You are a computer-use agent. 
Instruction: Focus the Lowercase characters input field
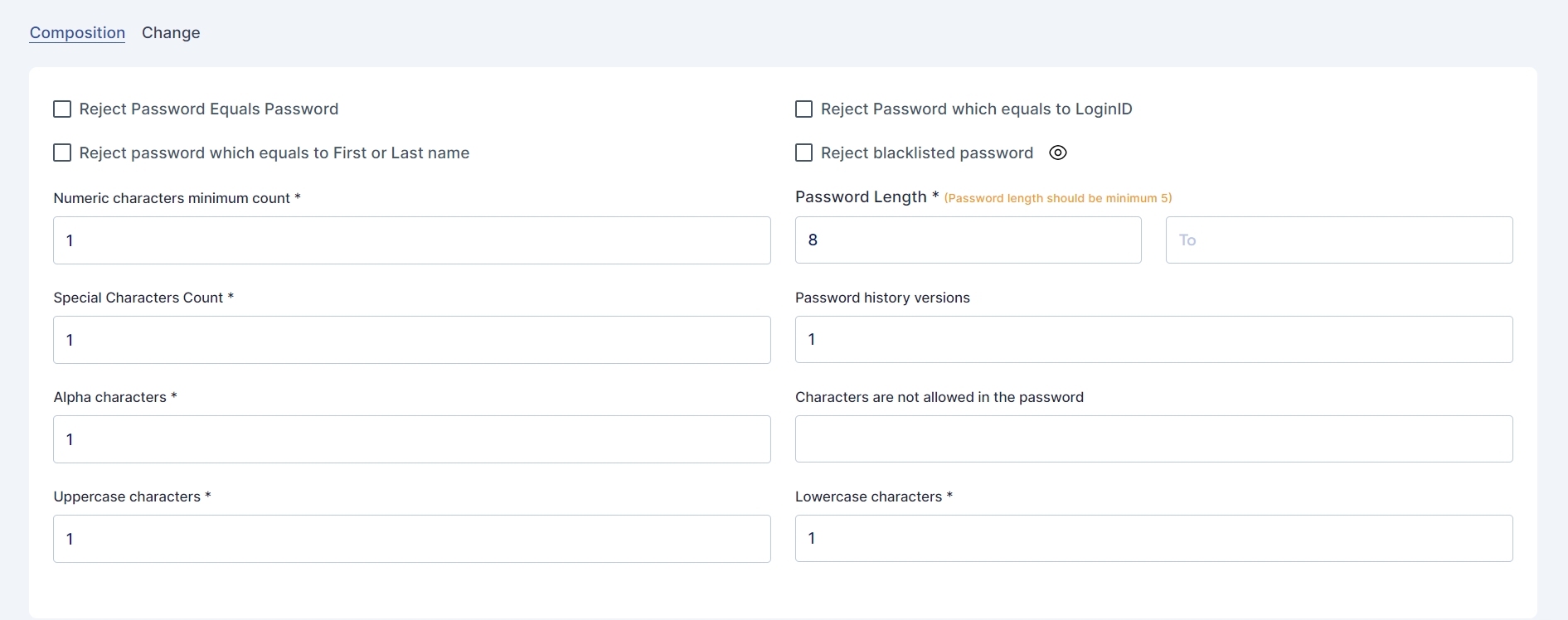tap(1153, 538)
